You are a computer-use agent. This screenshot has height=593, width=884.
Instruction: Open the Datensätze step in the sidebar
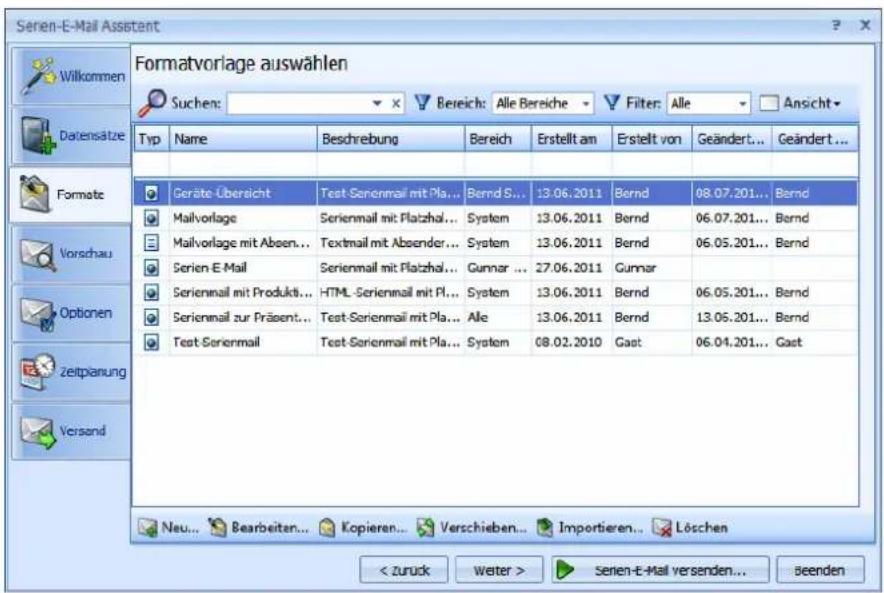pyautogui.click(x=72, y=136)
